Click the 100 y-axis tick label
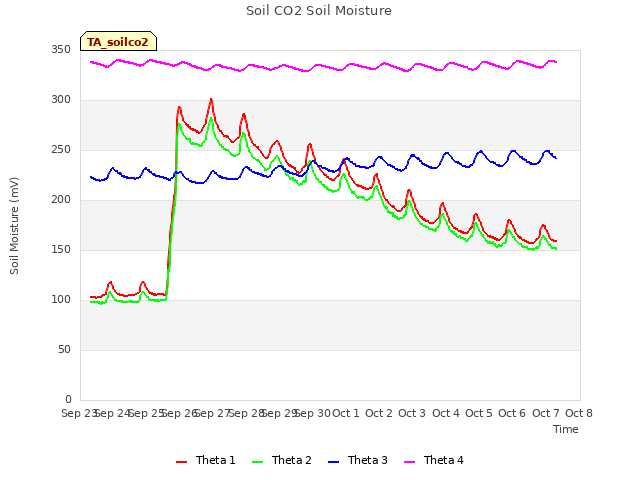 61,300
